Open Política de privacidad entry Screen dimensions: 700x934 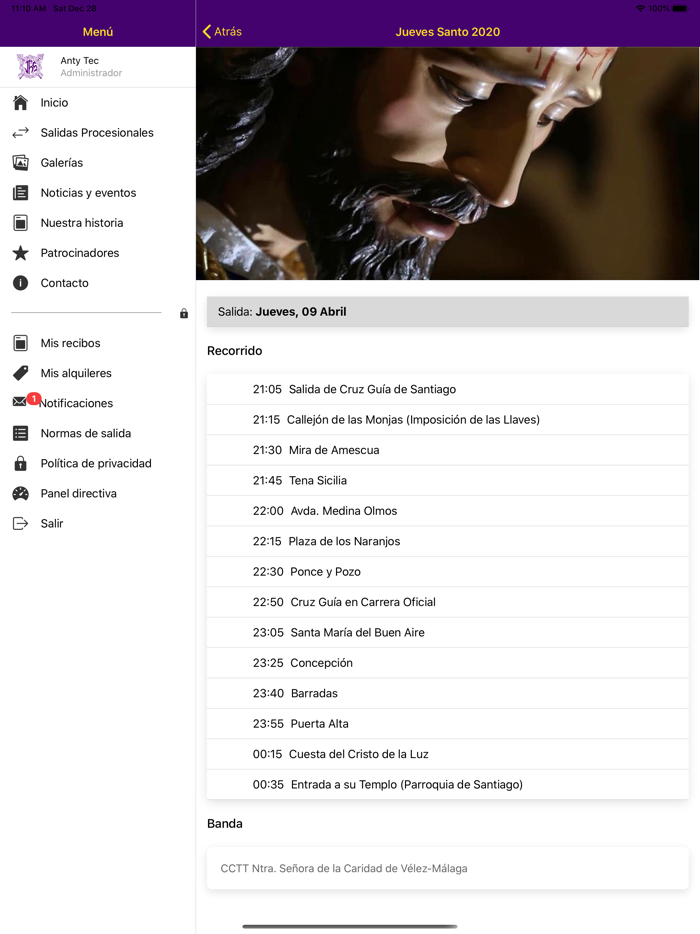tap(98, 463)
